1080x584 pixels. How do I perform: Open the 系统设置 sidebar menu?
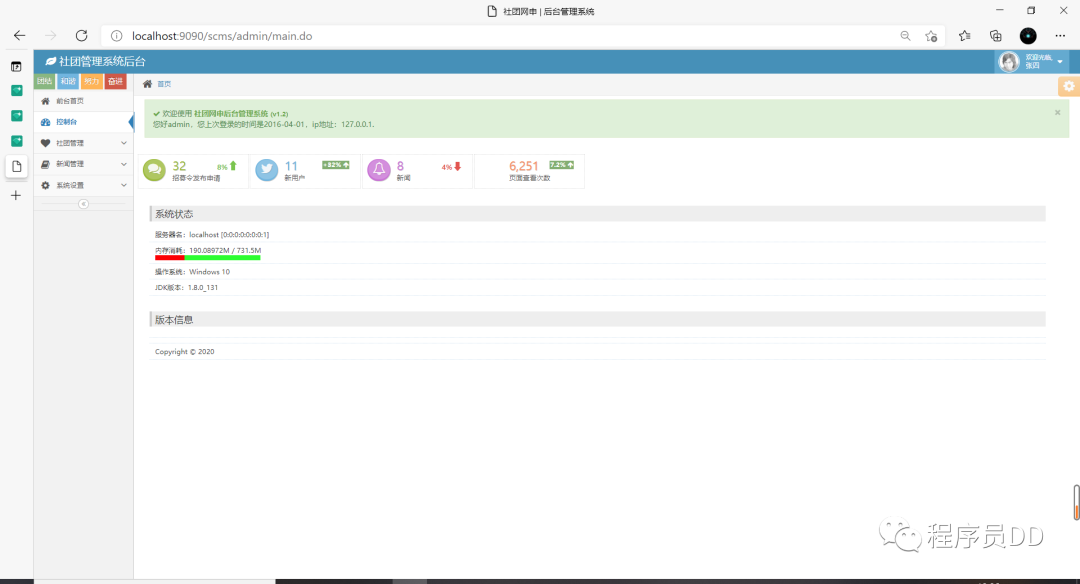point(83,185)
